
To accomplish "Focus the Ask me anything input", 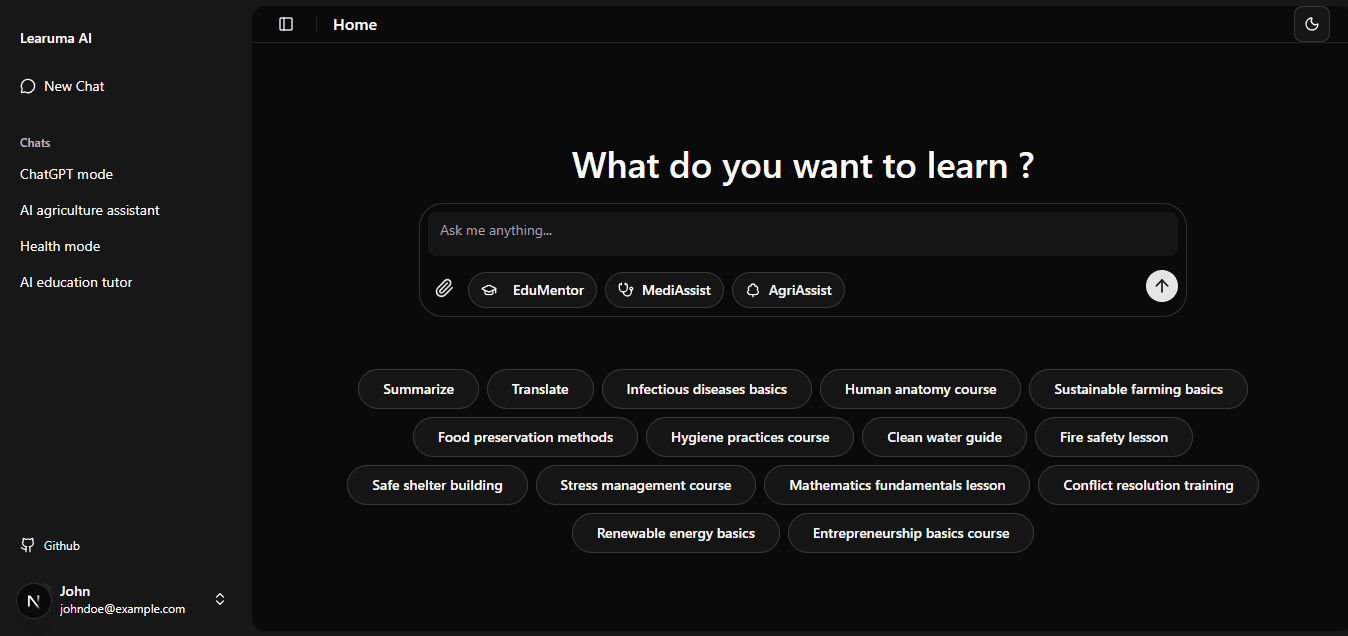I will click(x=802, y=231).
